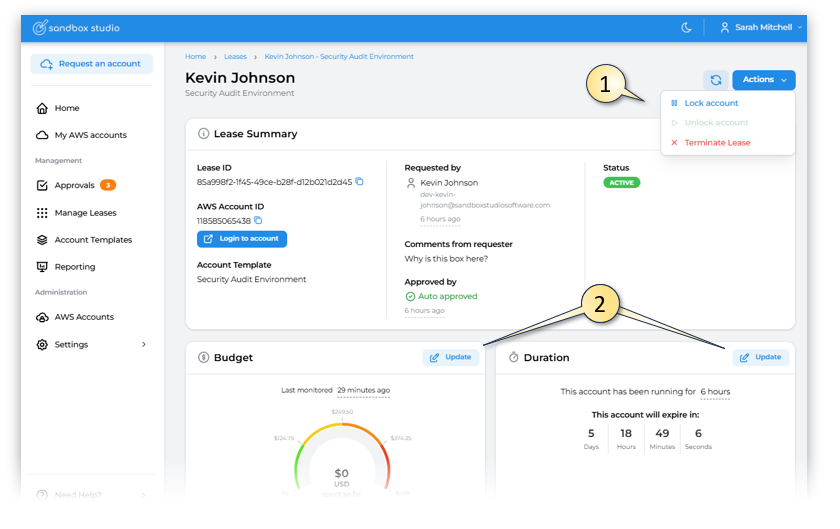Screen dimensions: 840x529
Task: Select Unlock account menu entry
Action: click(x=716, y=123)
